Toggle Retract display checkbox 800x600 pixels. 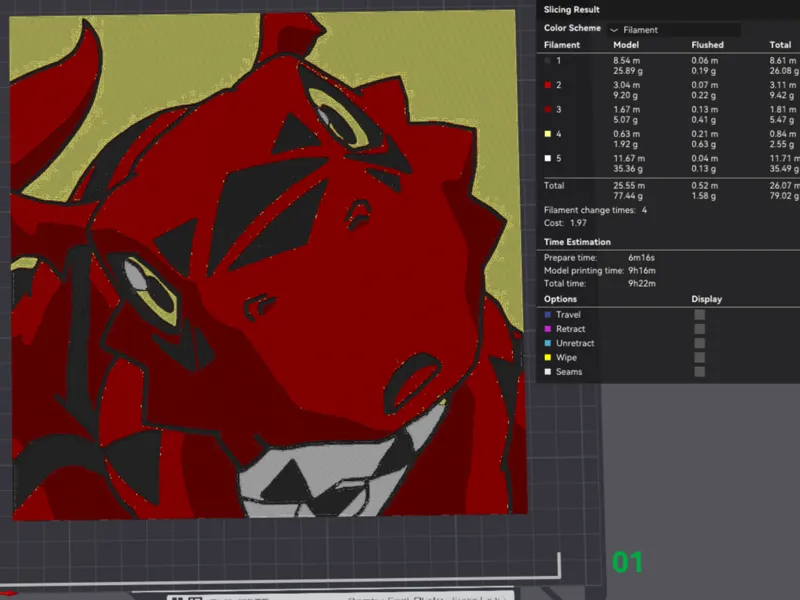point(699,329)
